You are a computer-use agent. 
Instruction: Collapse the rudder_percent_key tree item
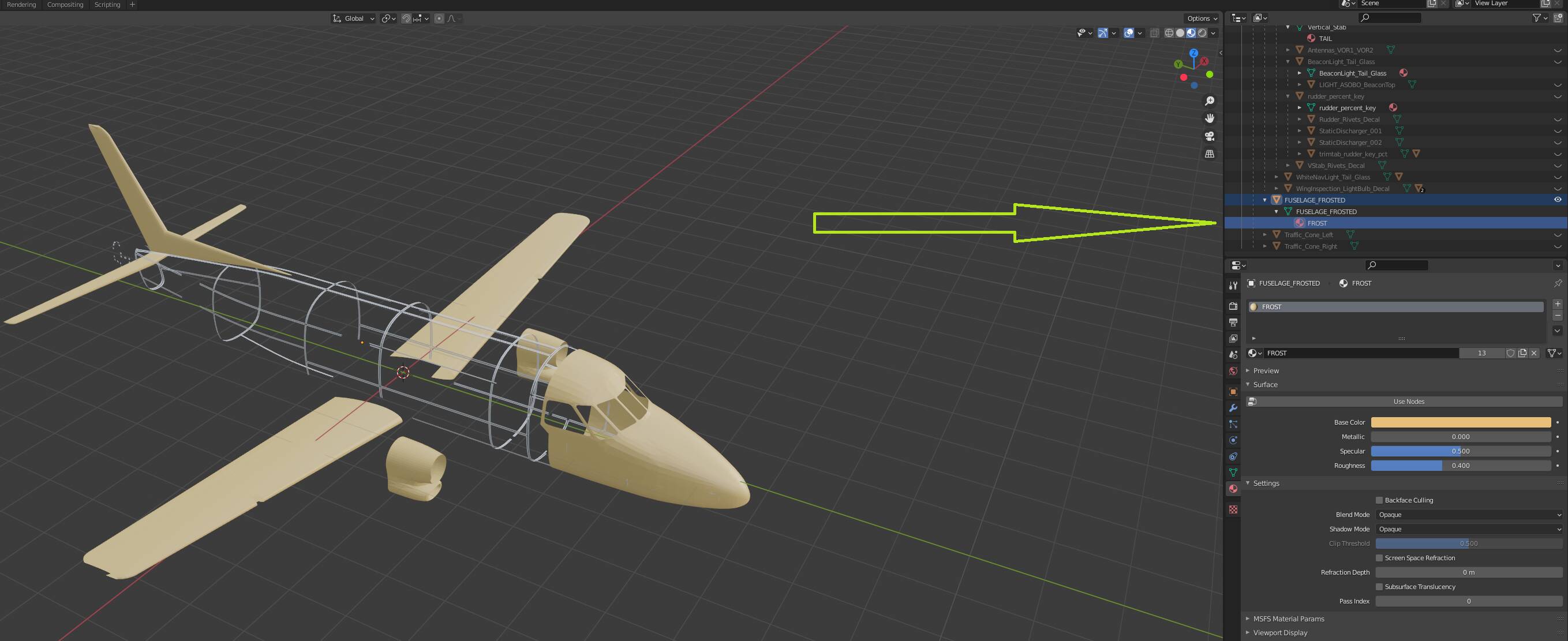1288,96
